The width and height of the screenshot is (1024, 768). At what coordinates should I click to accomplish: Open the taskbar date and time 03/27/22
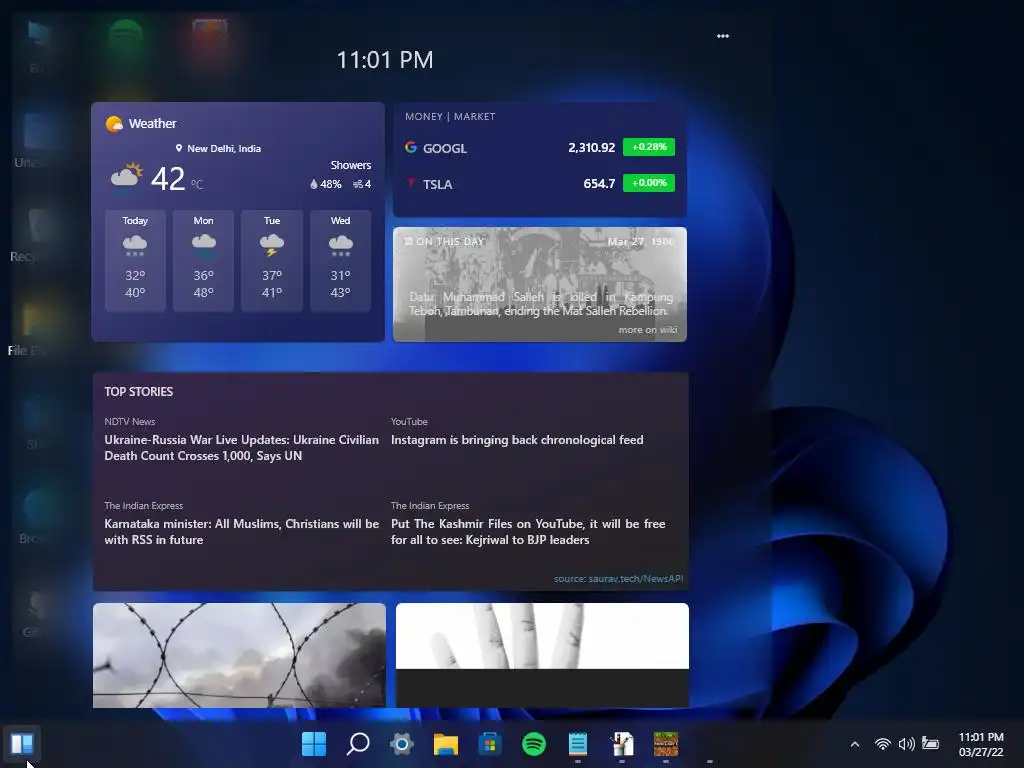point(981,744)
